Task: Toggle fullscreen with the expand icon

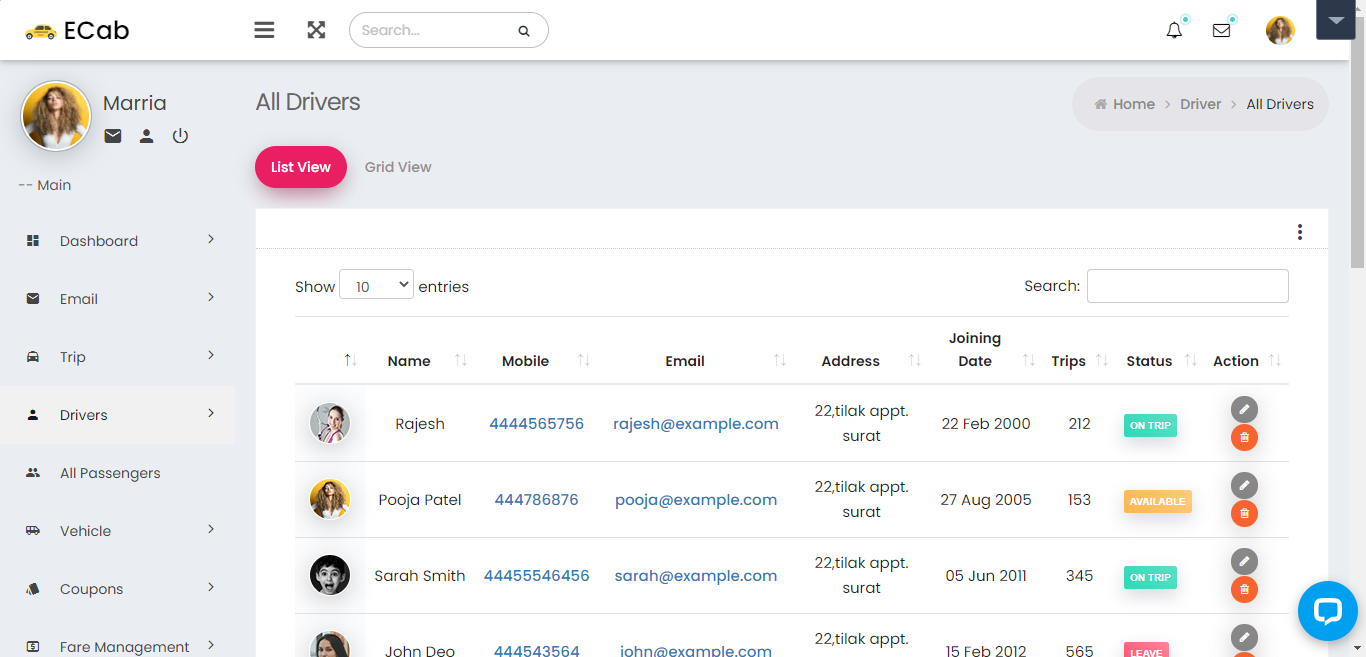Action: pos(316,30)
